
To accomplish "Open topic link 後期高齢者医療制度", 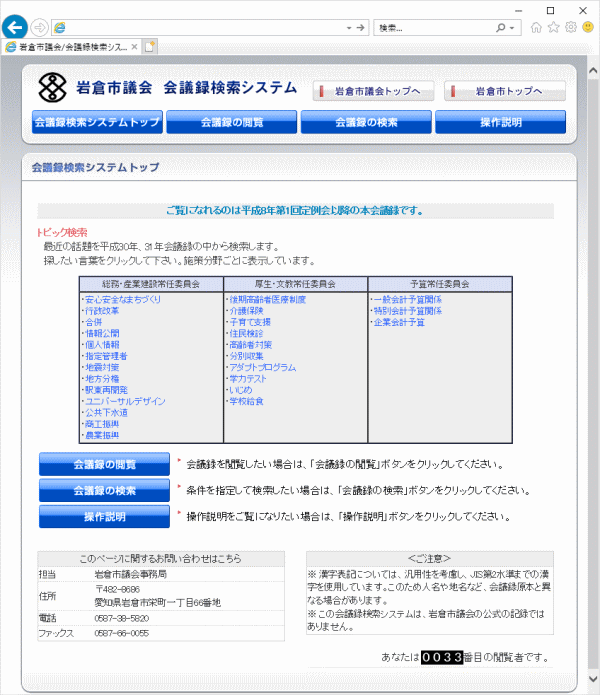I will (268, 299).
